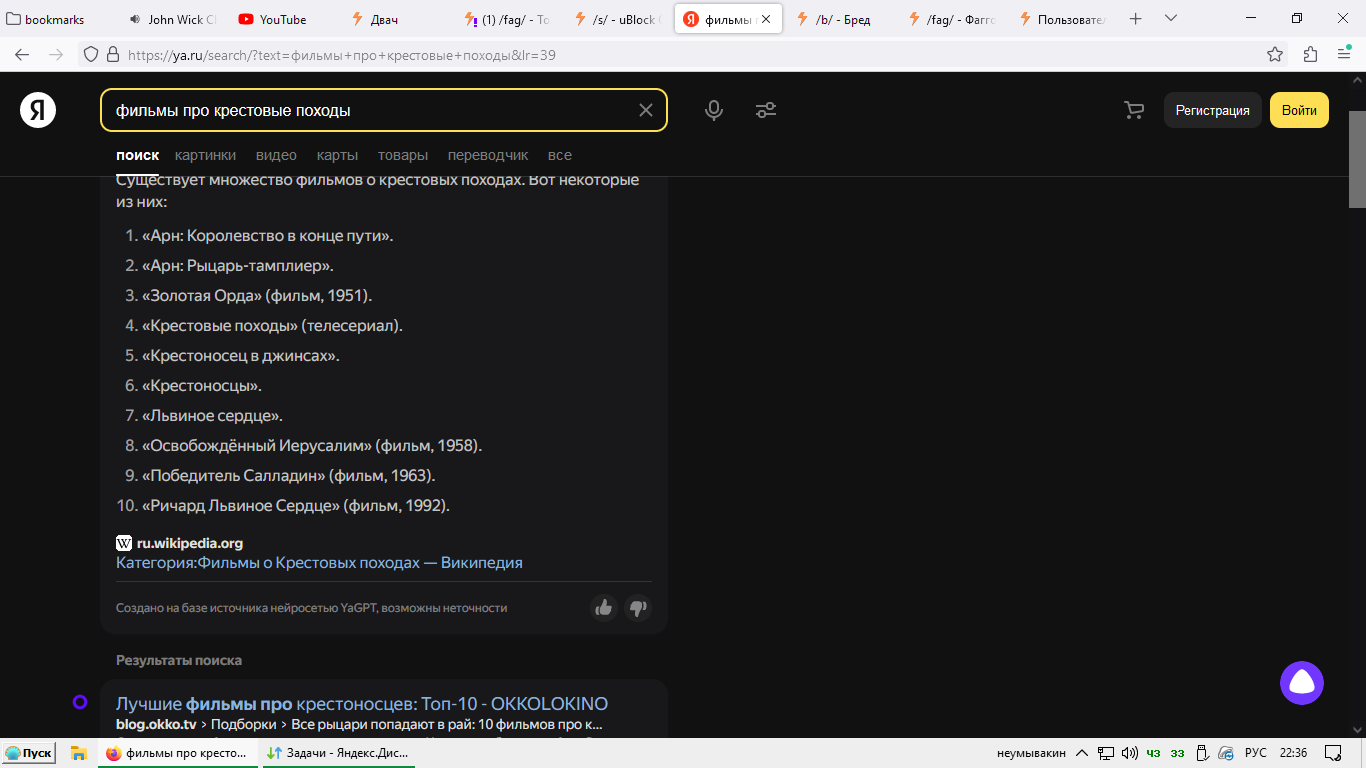Activate voice search microphone
This screenshot has width=1366, height=768.
[x=713, y=110]
